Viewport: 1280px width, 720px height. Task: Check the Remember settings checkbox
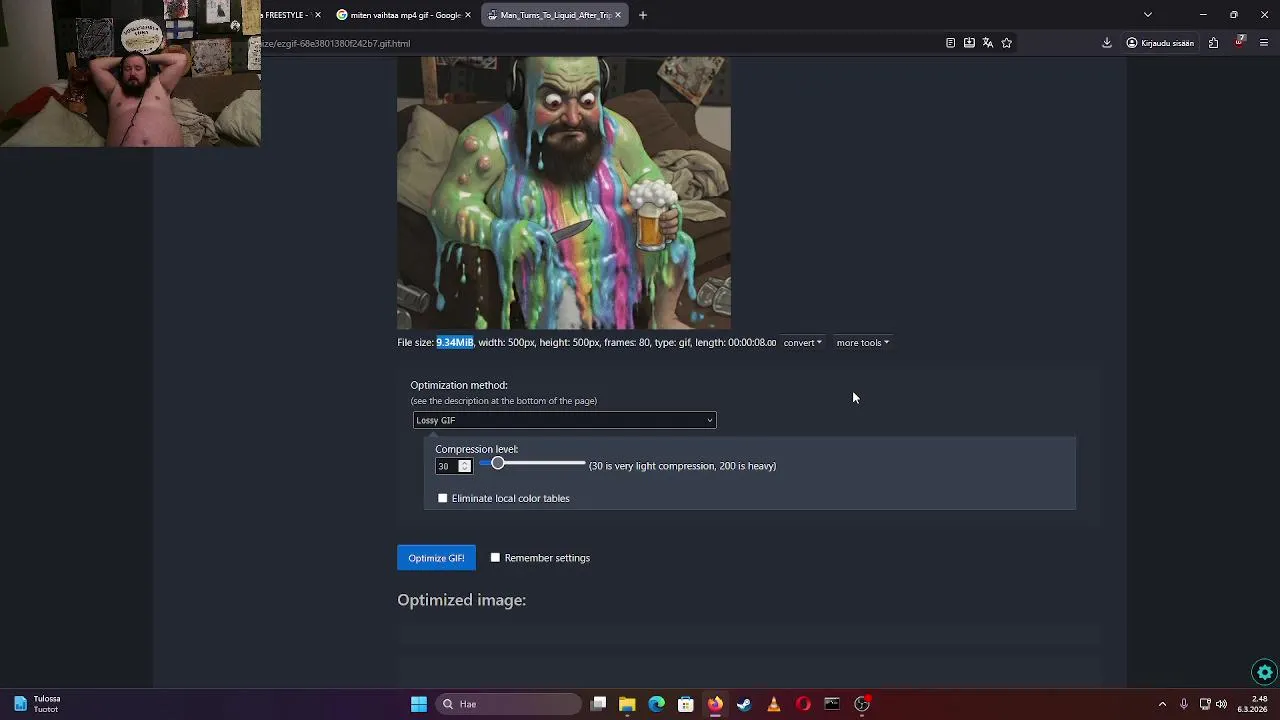495,558
